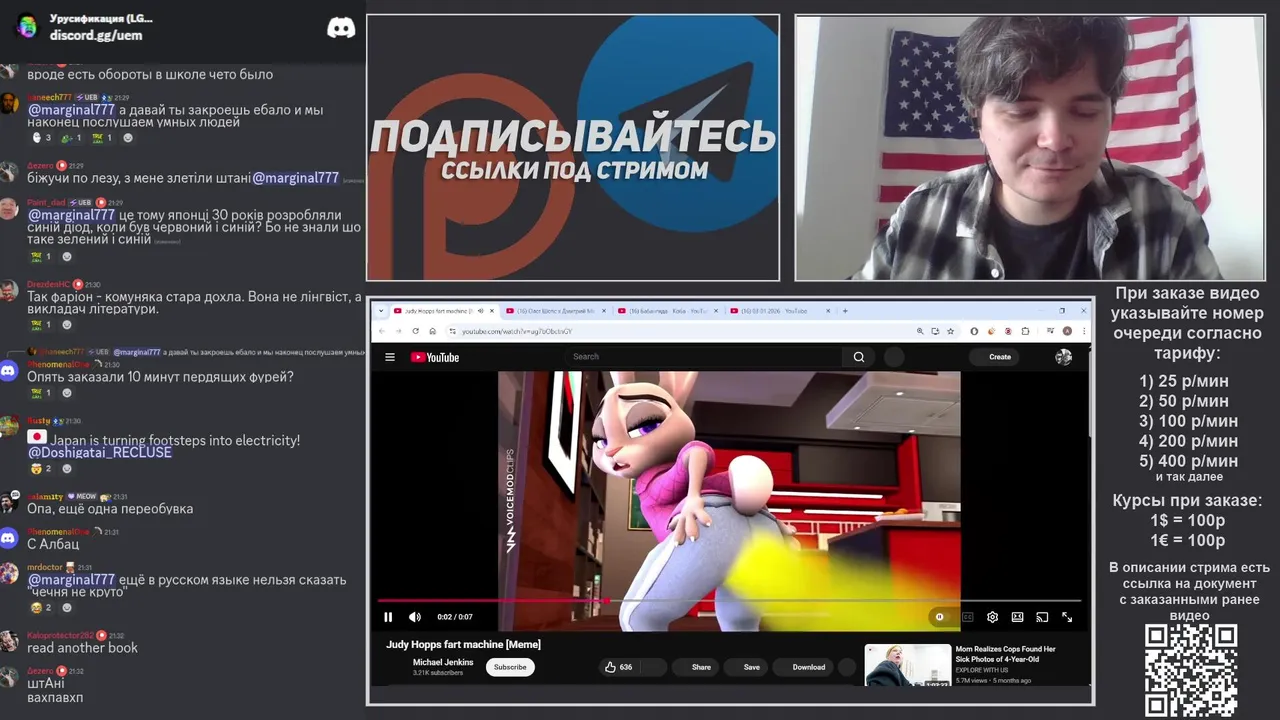
Task: Open the Chrome profile avatar button
Action: point(1067,331)
